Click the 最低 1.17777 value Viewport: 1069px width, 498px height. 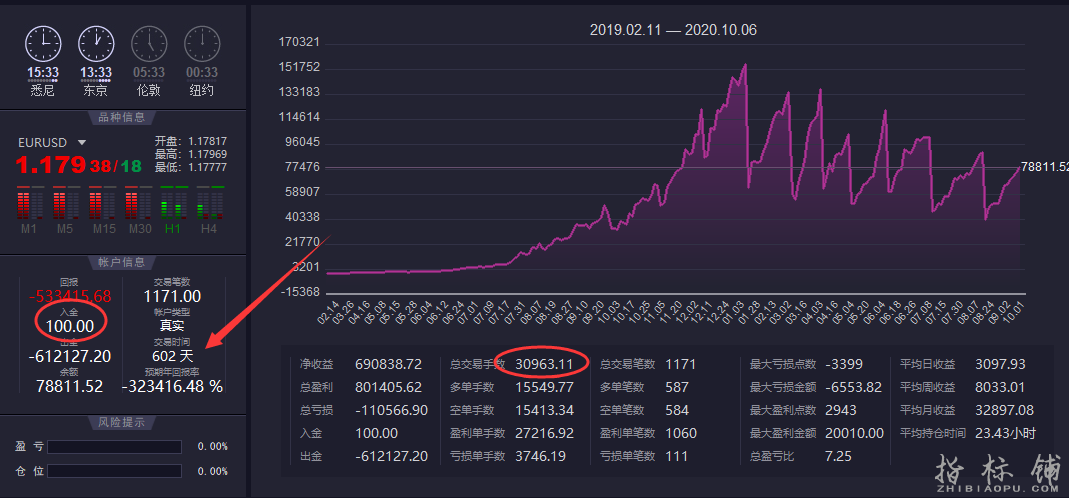tap(208, 167)
